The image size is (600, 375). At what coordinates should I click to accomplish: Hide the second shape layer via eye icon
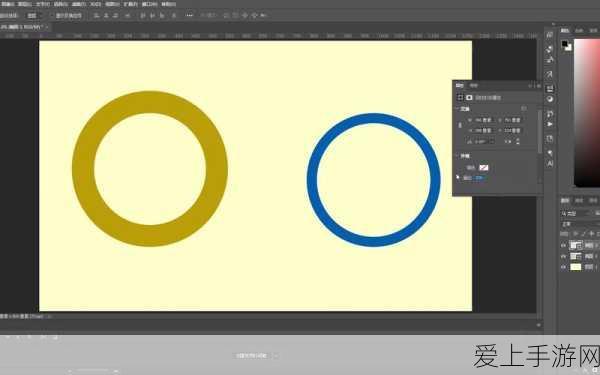563,256
